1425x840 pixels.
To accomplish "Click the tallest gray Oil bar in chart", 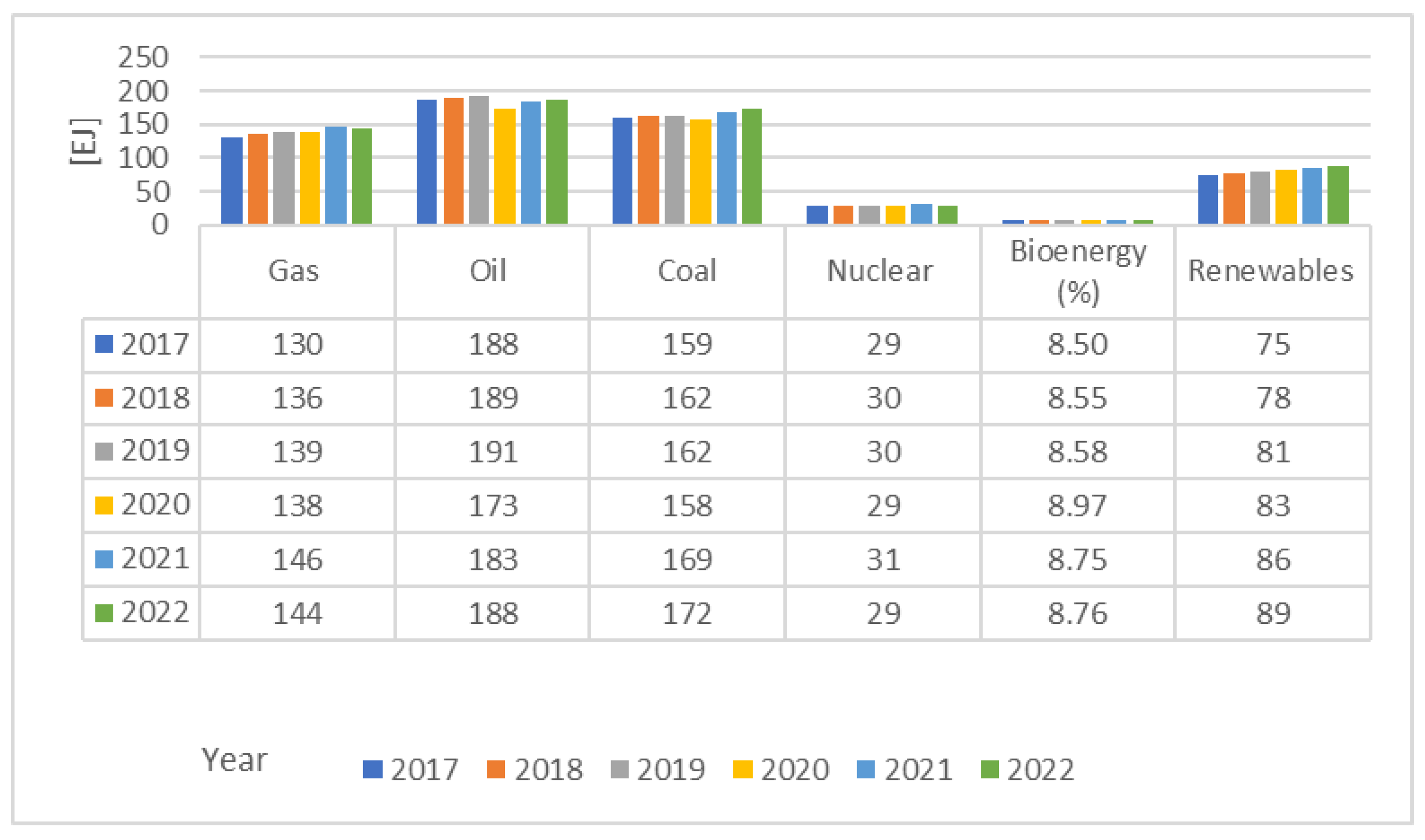I will (x=479, y=160).
